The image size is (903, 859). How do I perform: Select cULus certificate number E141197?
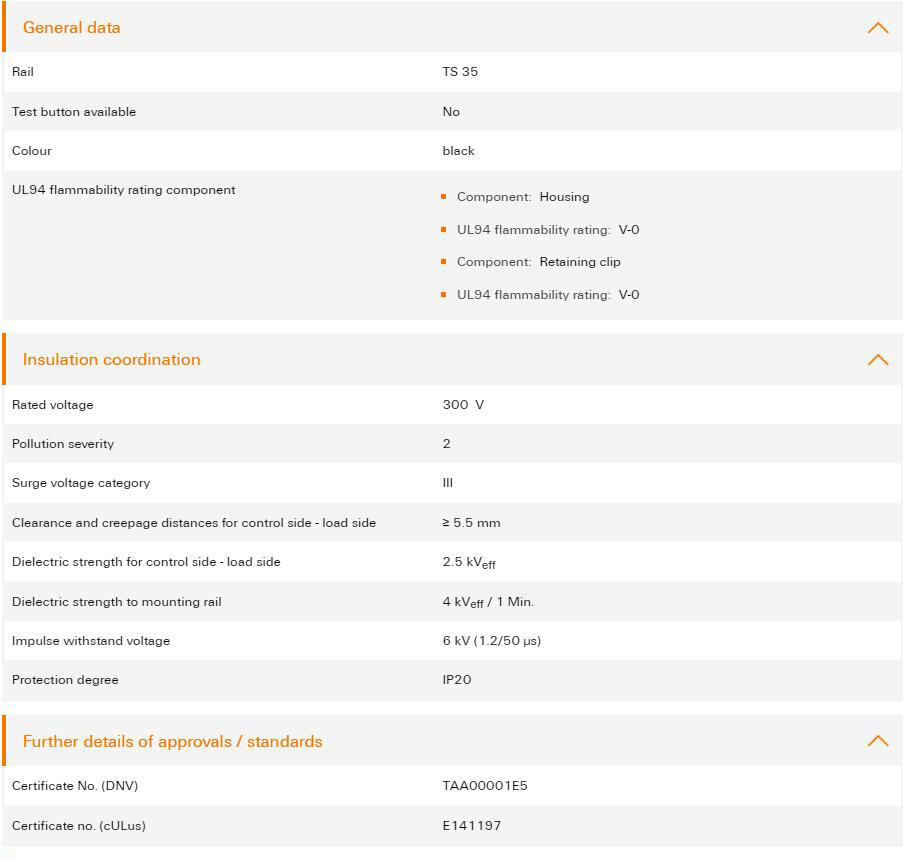coord(472,826)
